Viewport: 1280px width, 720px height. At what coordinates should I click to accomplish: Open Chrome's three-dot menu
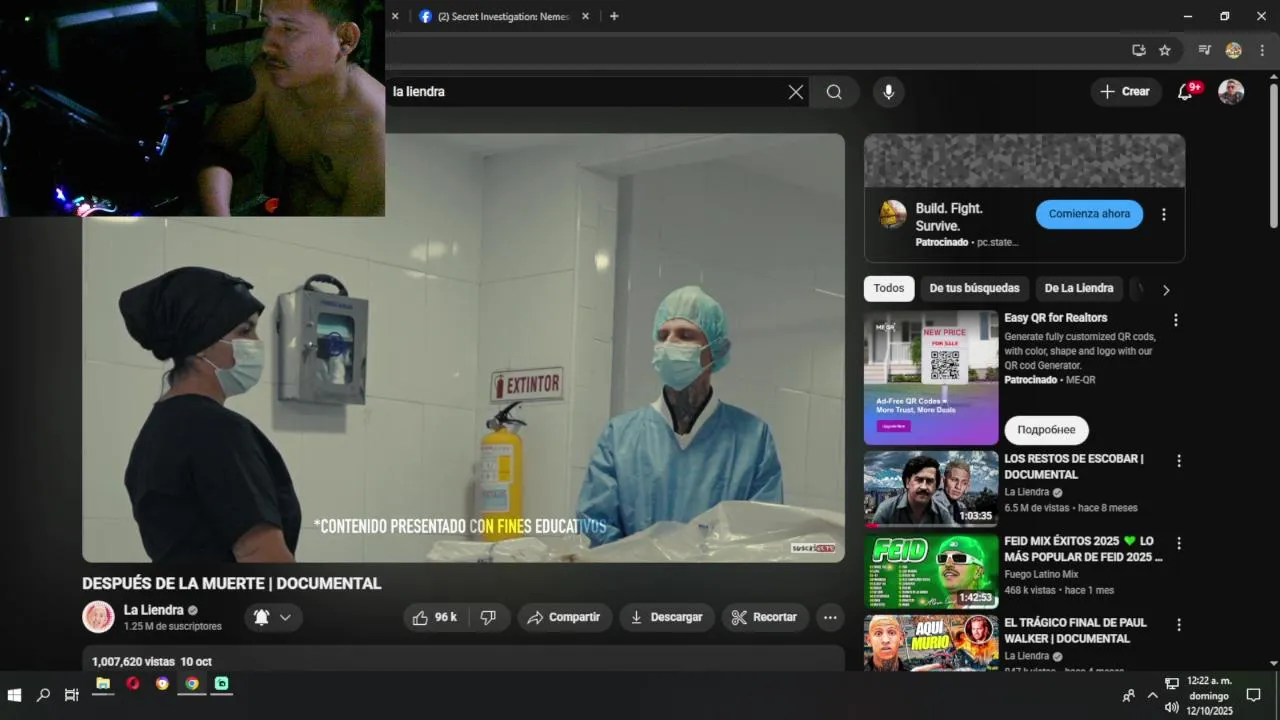coord(1260,50)
